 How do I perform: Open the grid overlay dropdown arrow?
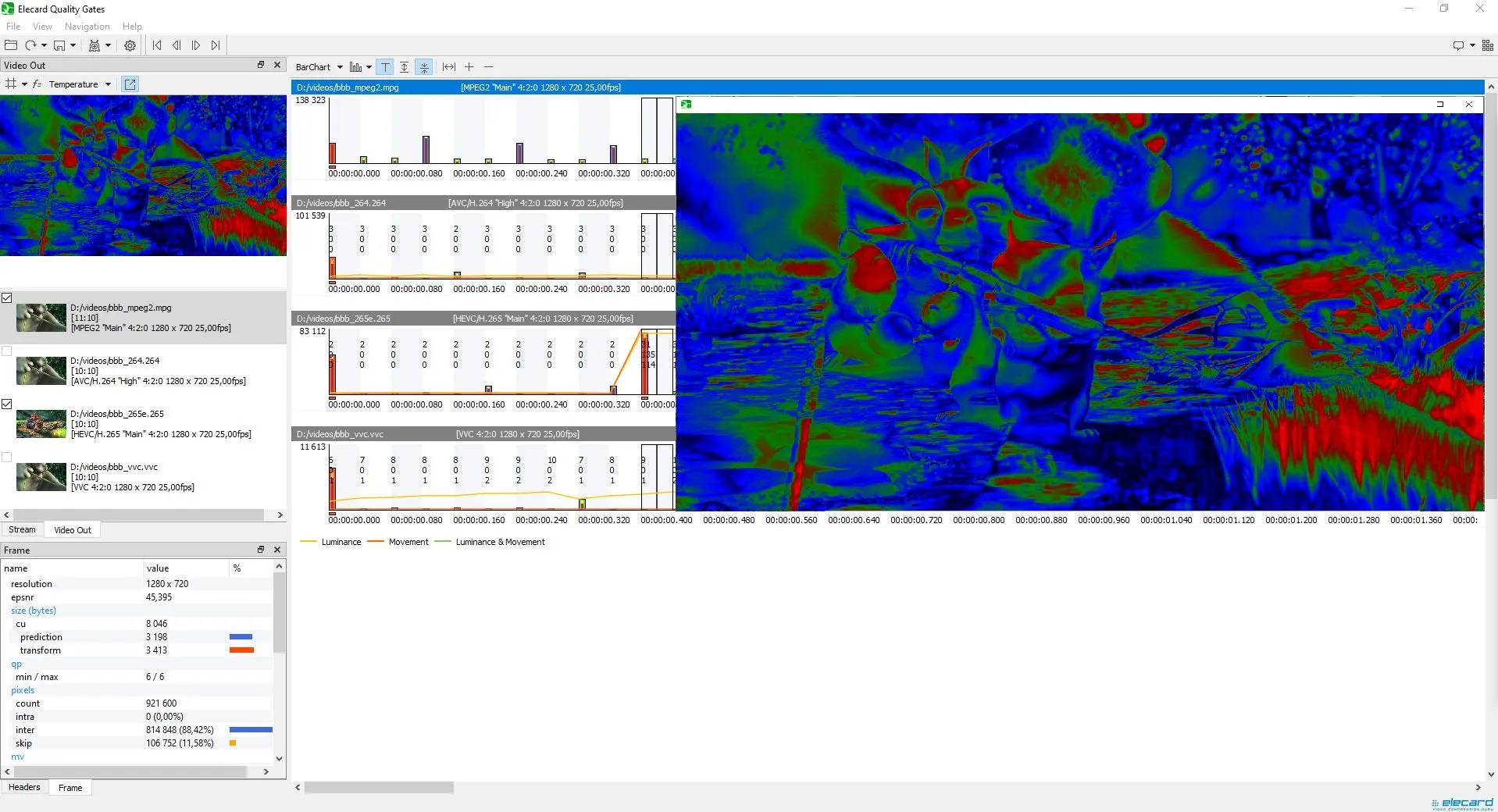[x=24, y=84]
